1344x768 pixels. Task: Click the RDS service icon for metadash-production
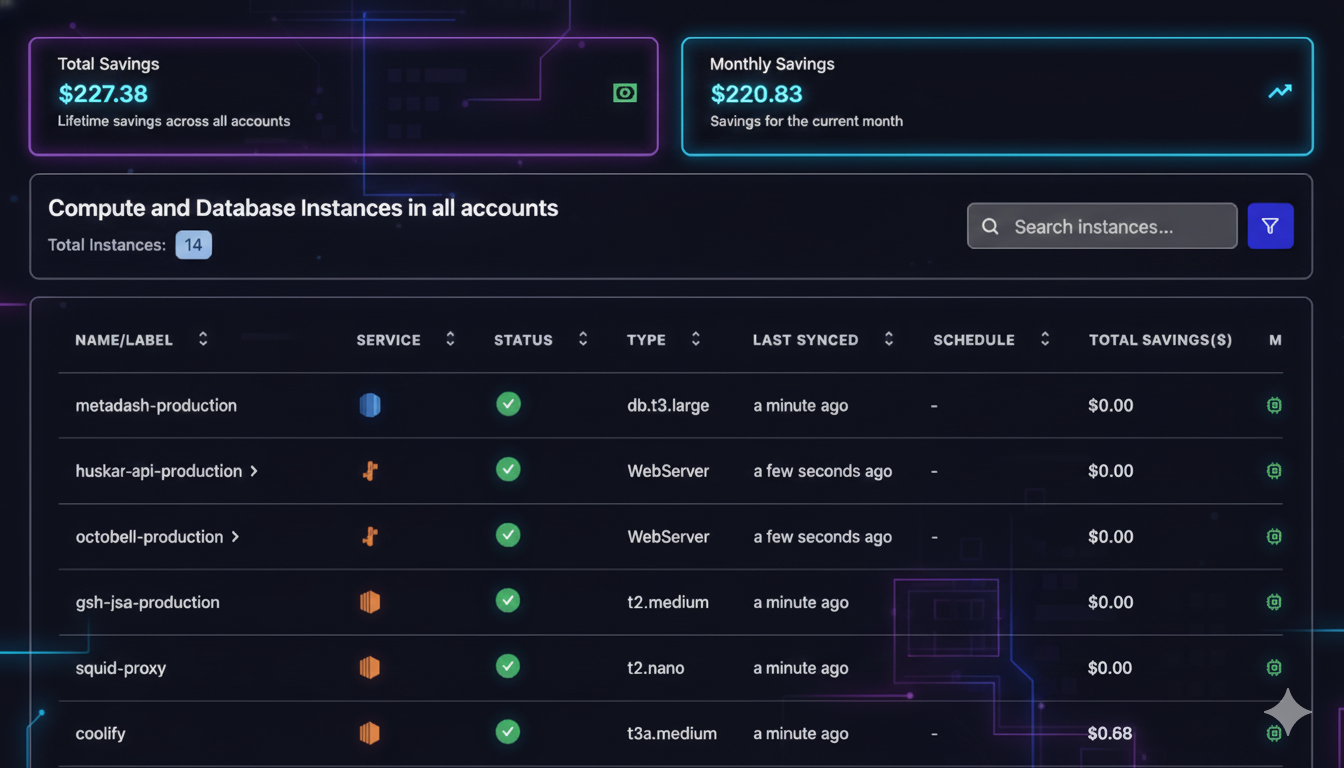point(370,405)
